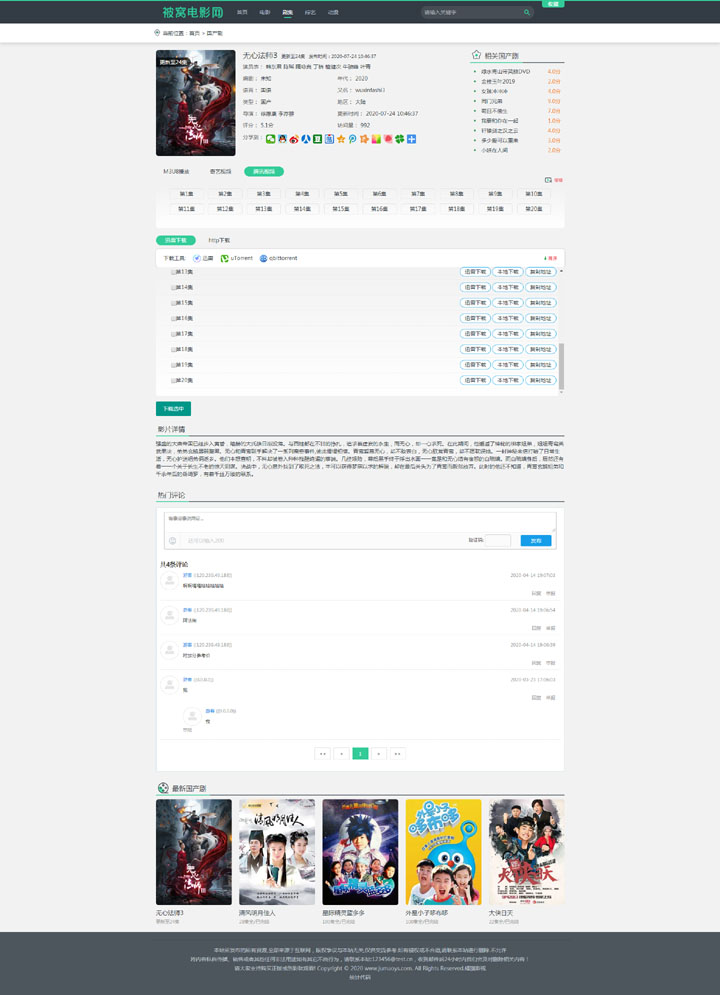720x995 pixels.
Task: Click the blue plus more-share icon
Action: tap(411, 139)
